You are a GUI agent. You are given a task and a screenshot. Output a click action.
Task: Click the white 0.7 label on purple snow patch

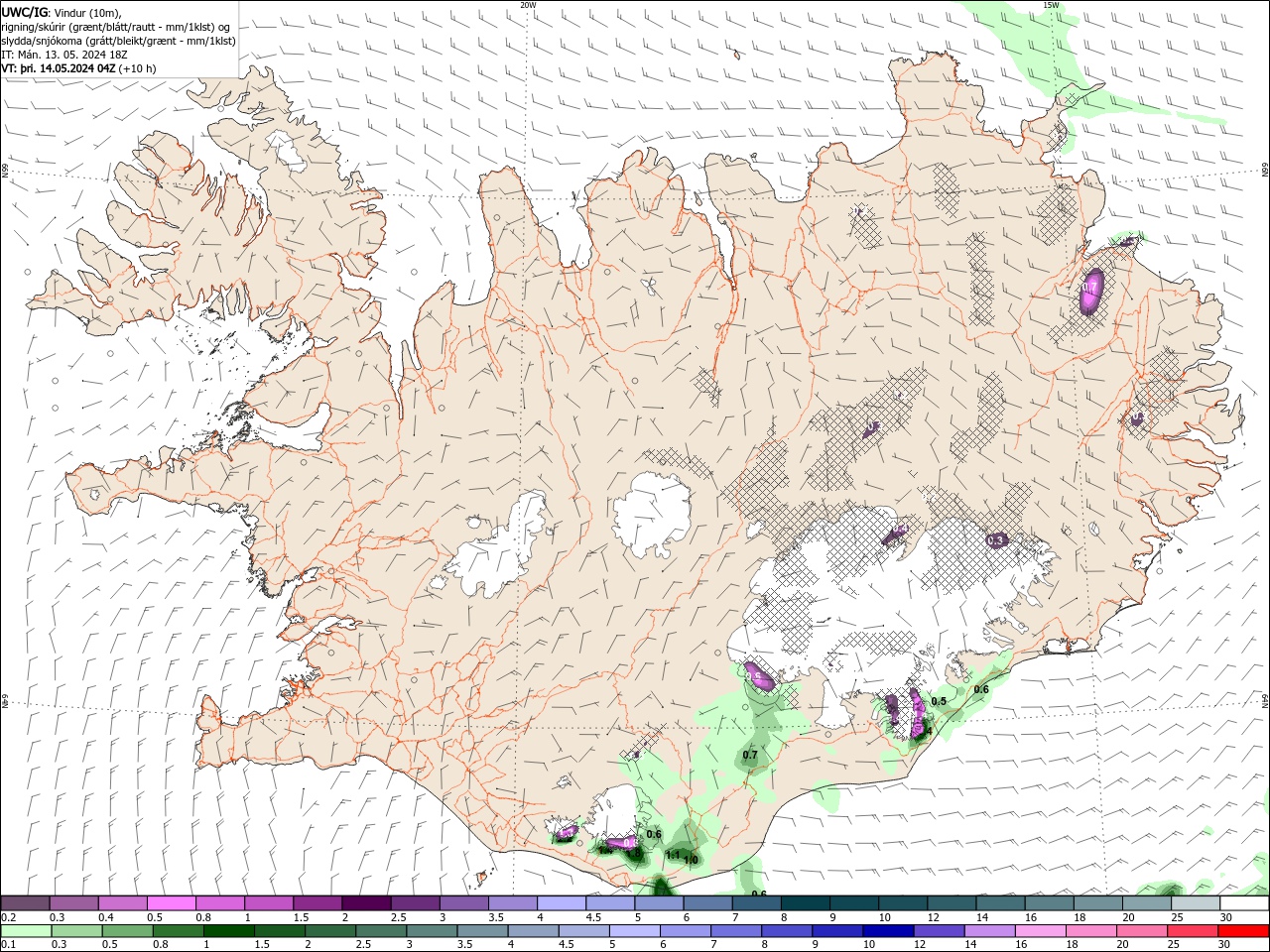[1090, 288]
